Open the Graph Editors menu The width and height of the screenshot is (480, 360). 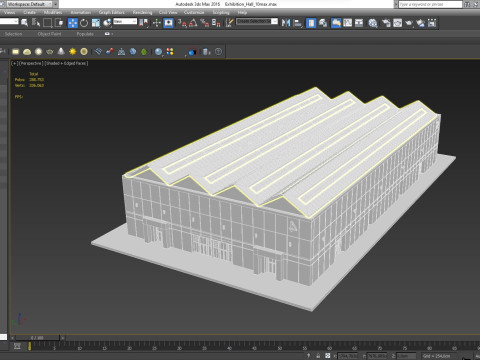click(111, 12)
